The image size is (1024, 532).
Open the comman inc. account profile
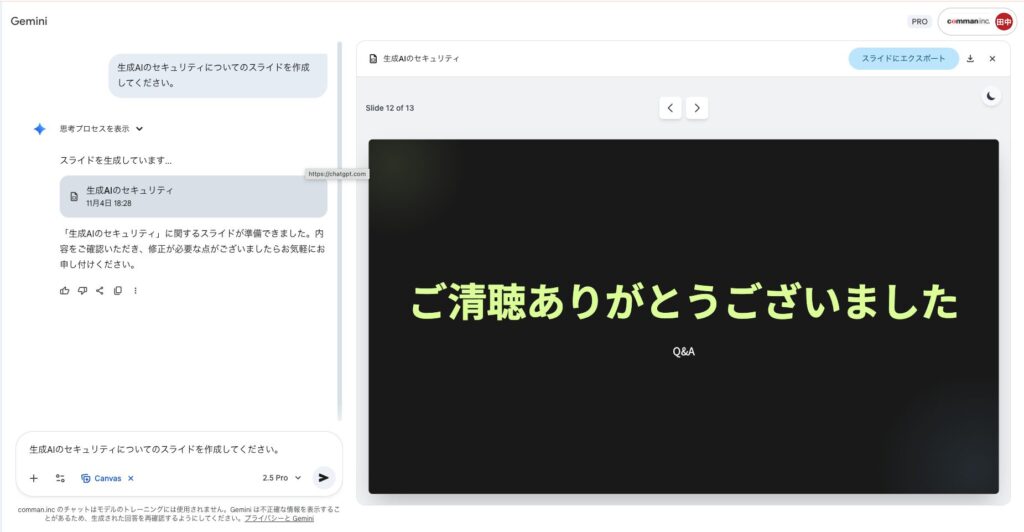tap(978, 21)
